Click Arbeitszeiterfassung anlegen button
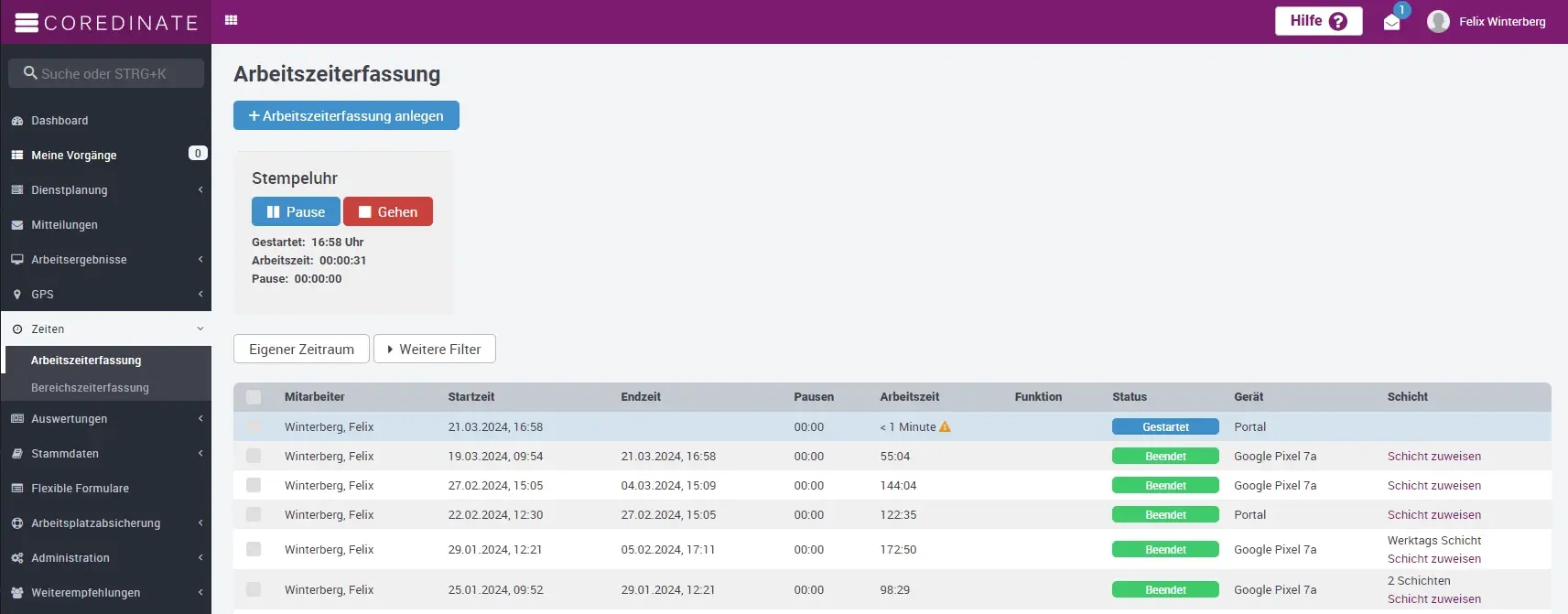This screenshot has width=1568, height=614. (x=346, y=115)
